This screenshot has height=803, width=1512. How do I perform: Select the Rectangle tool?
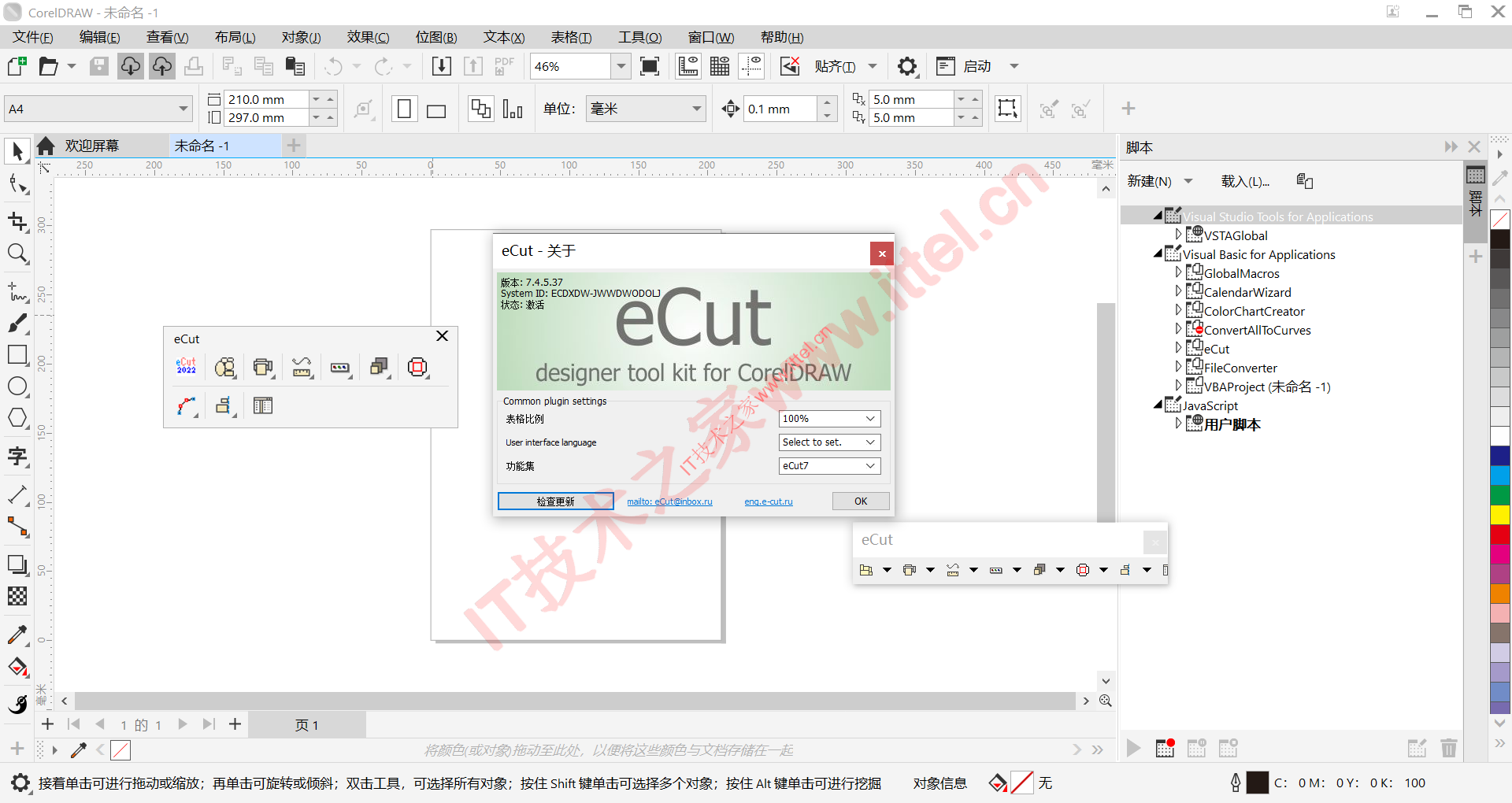(x=17, y=354)
